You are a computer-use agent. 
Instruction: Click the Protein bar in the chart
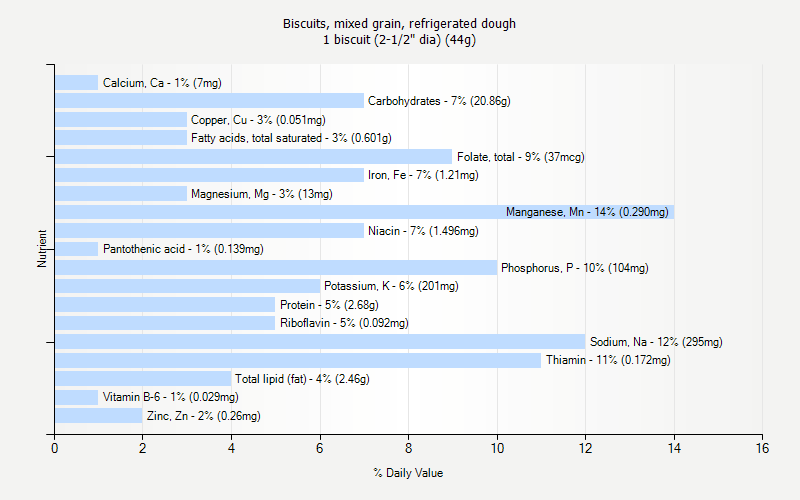point(165,305)
